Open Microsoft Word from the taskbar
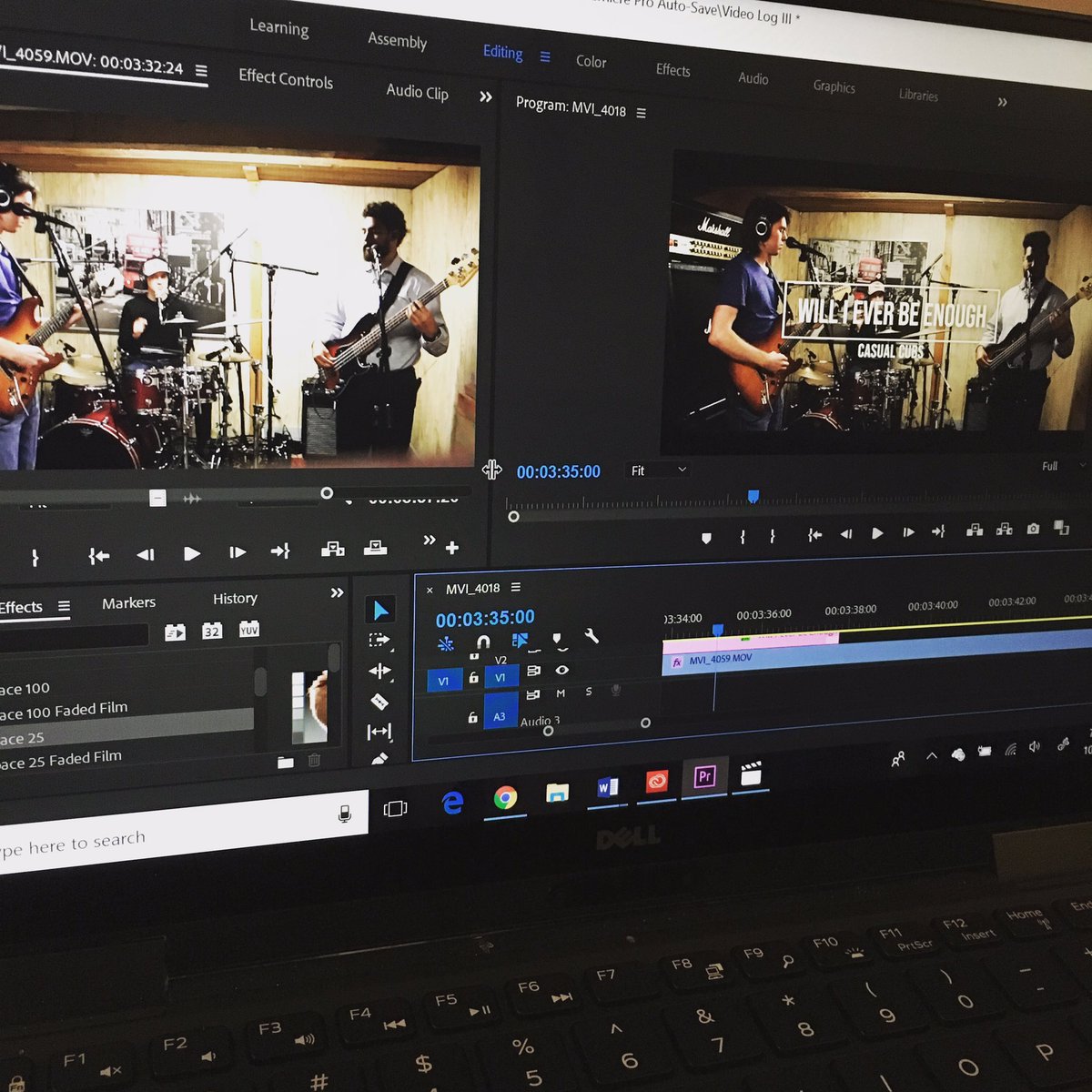 tap(608, 787)
